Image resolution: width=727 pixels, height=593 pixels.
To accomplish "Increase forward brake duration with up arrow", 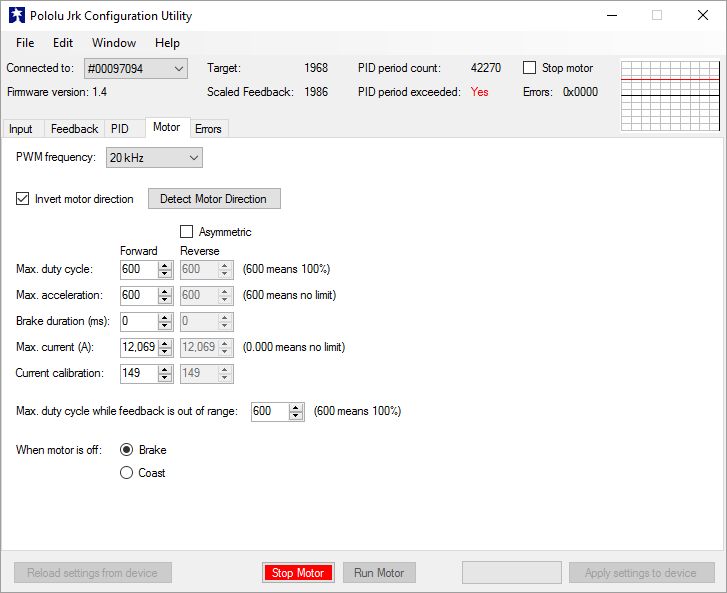I will pos(165,317).
